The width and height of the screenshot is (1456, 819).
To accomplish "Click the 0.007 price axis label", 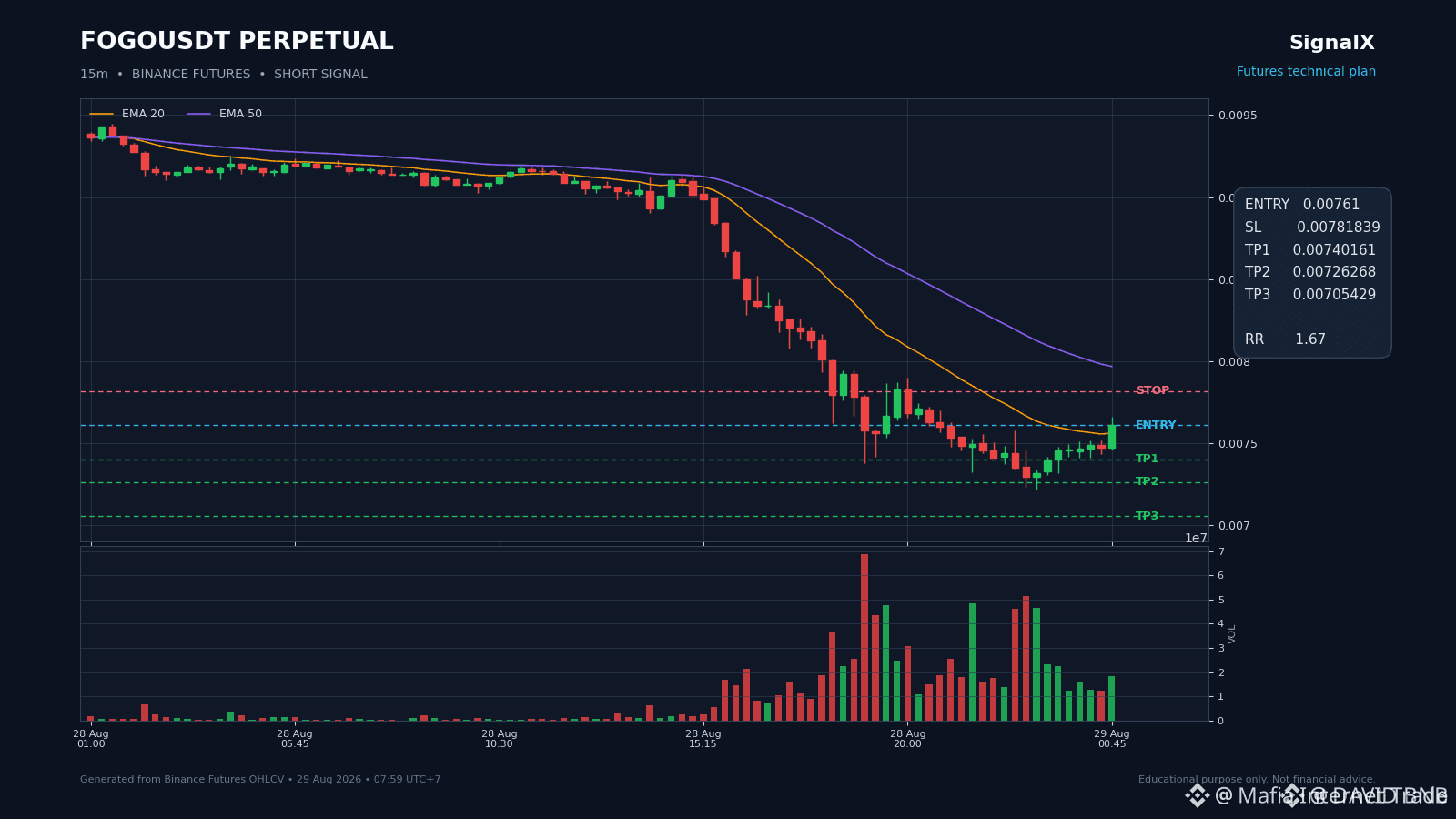I will coord(1234,526).
